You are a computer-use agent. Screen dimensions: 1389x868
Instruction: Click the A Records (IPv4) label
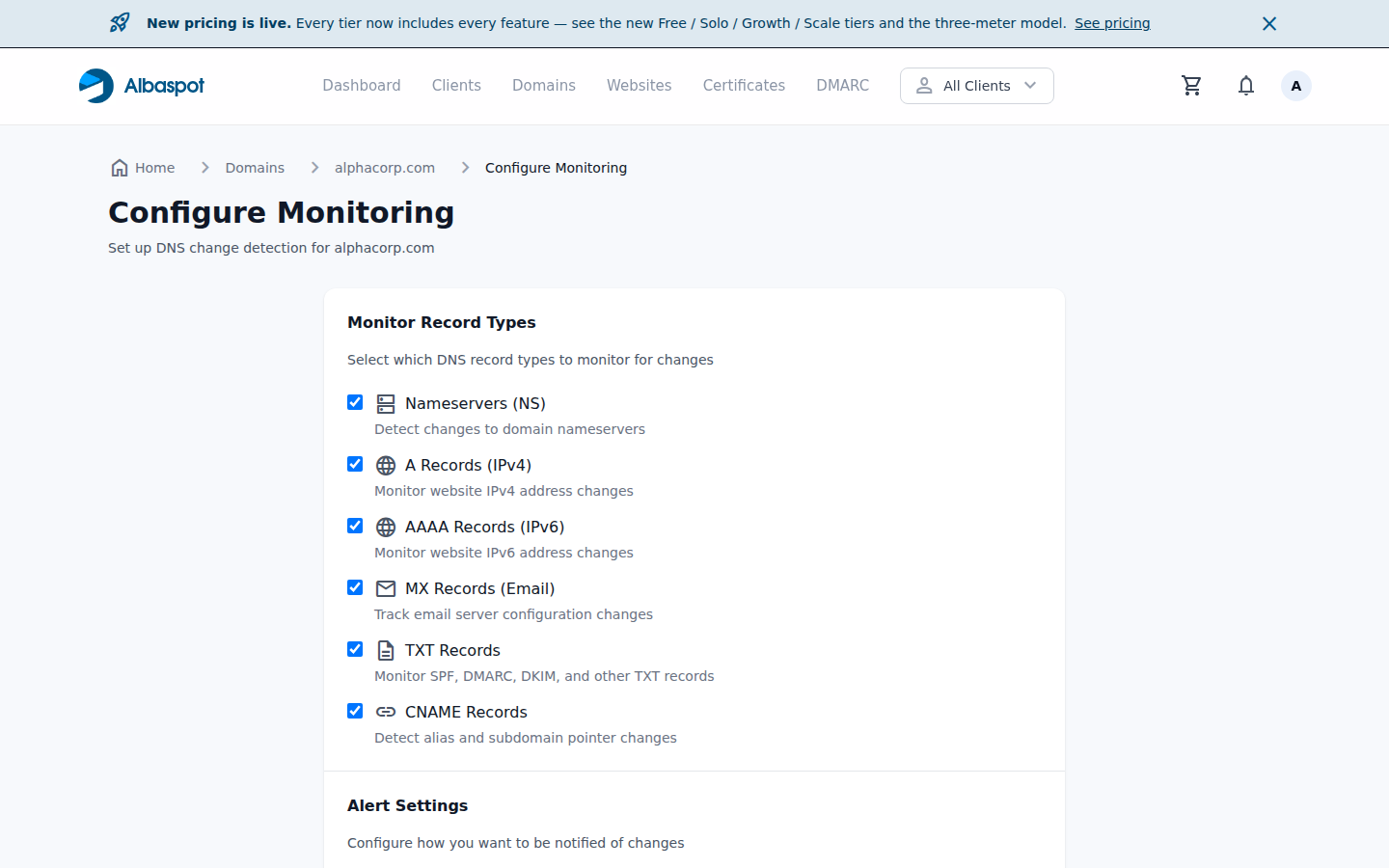468,465
